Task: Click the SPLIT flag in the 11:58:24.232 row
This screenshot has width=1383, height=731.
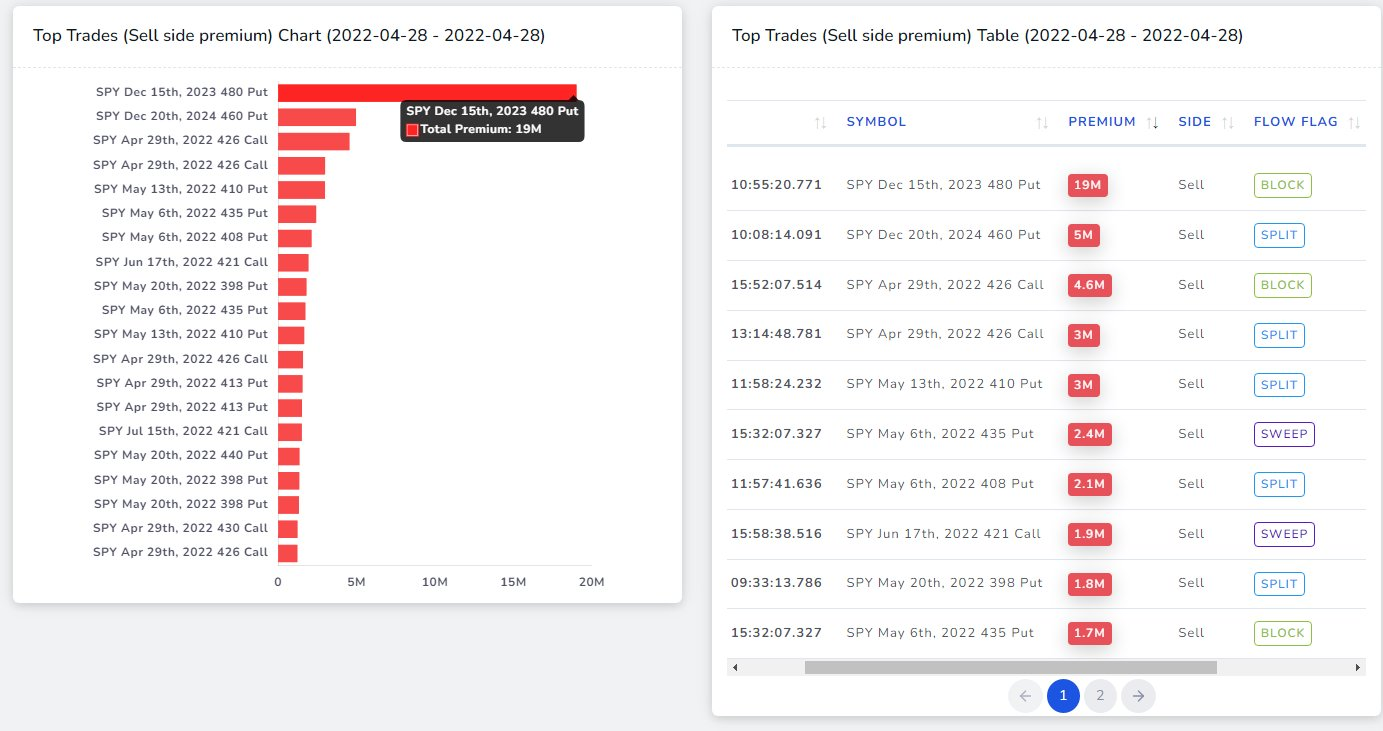Action: point(1279,384)
